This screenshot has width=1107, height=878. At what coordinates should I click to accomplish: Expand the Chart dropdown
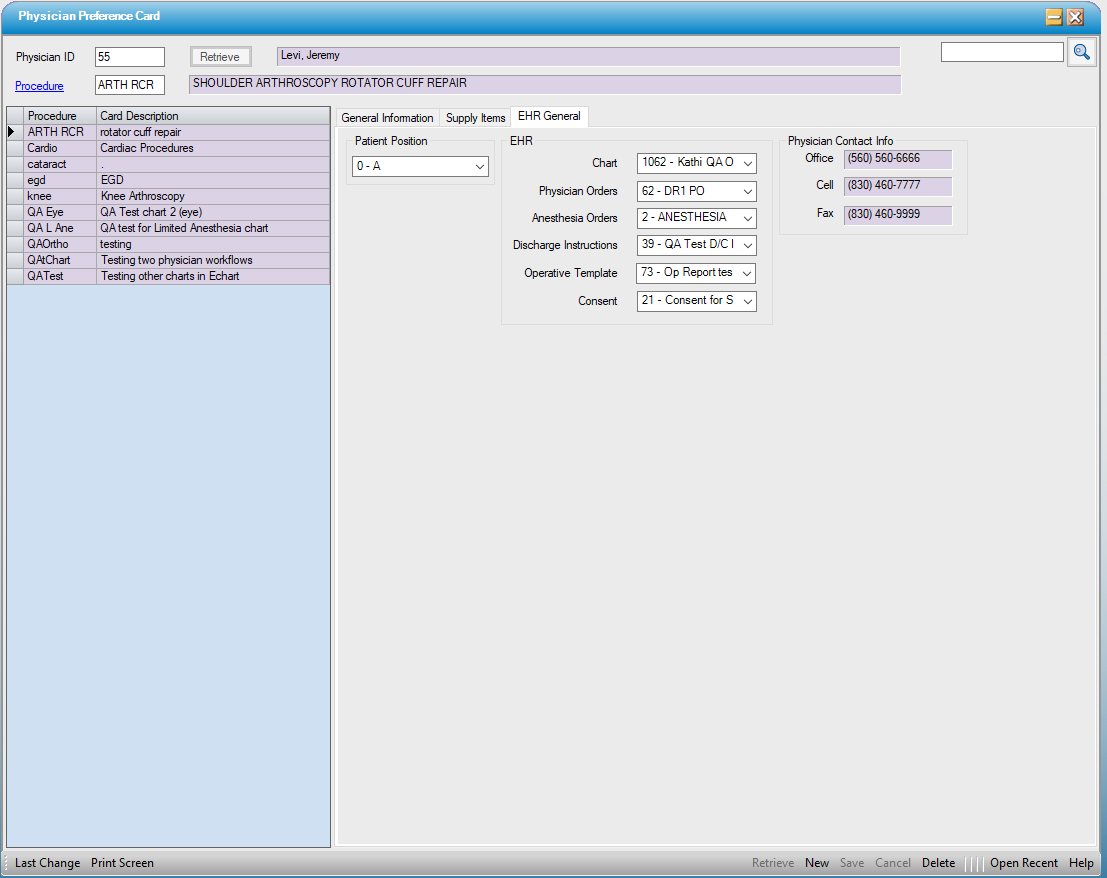(747, 163)
